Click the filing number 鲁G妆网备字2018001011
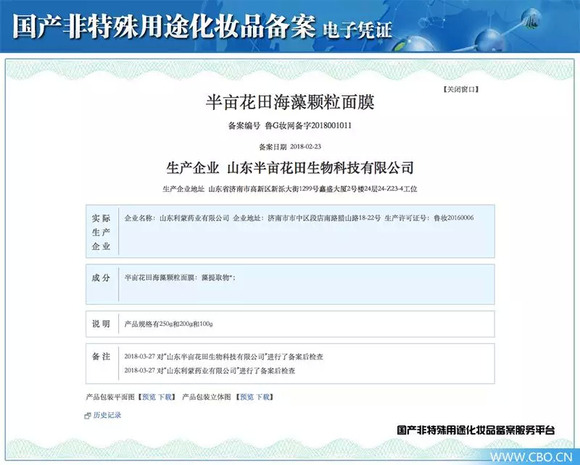This screenshot has height=465, width=580. (x=308, y=126)
